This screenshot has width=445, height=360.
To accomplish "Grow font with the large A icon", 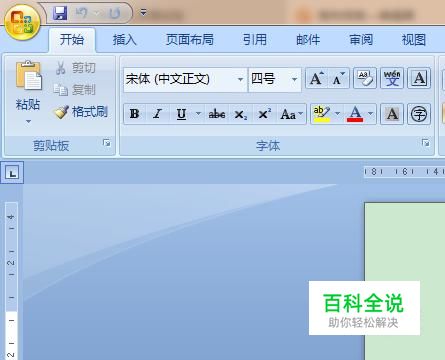I will pos(316,79).
